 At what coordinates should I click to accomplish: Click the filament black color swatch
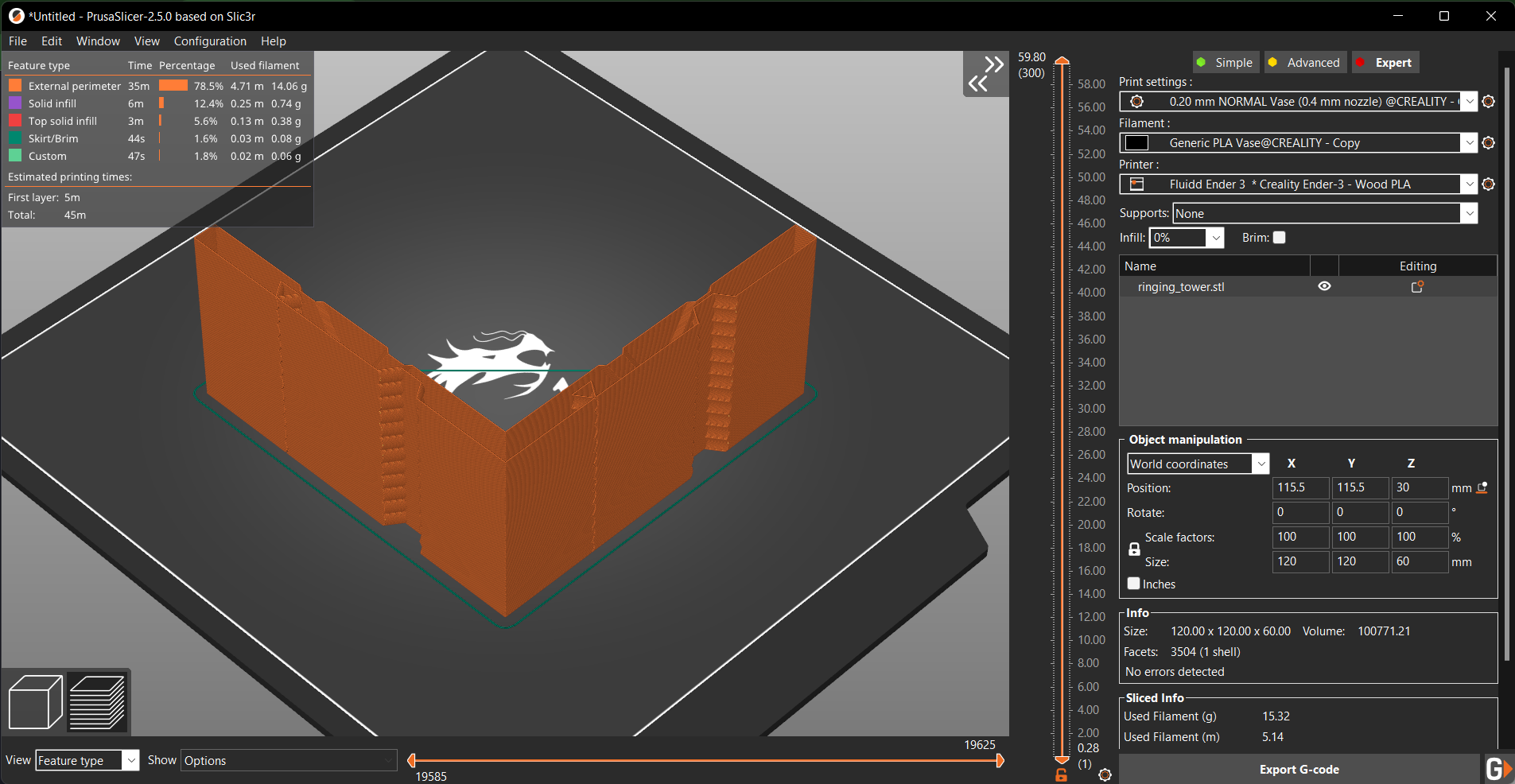[x=1137, y=143]
